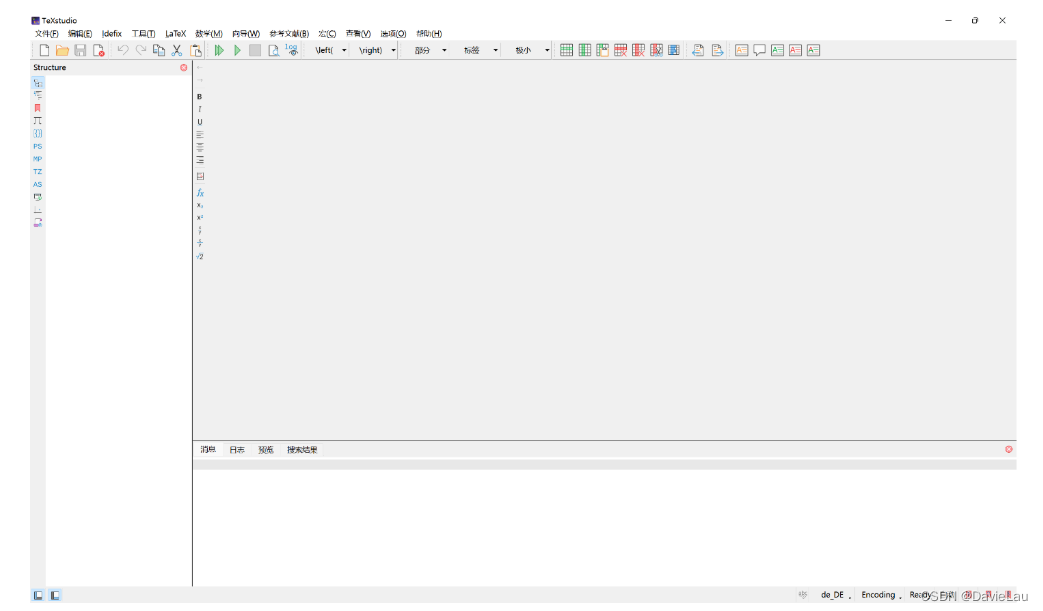This screenshot has width=1043, height=611.
Task: Click Encoding in the status bar
Action: (x=878, y=594)
